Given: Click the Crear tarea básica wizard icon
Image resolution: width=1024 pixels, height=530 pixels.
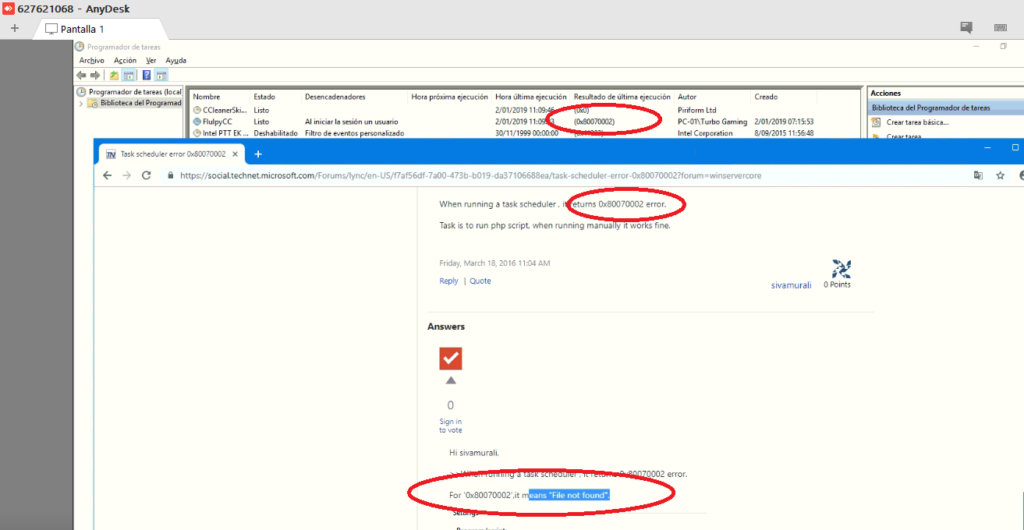Looking at the screenshot, I should [x=876, y=122].
